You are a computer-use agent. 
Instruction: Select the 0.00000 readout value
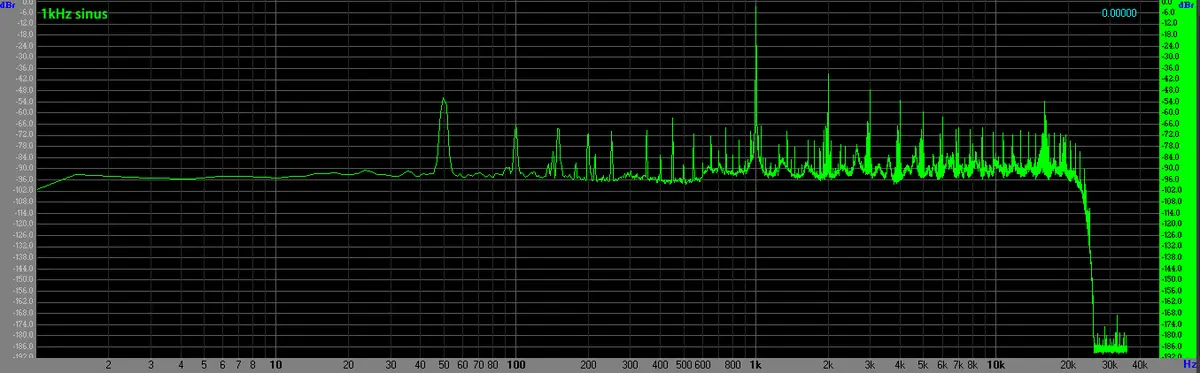(x=1119, y=13)
